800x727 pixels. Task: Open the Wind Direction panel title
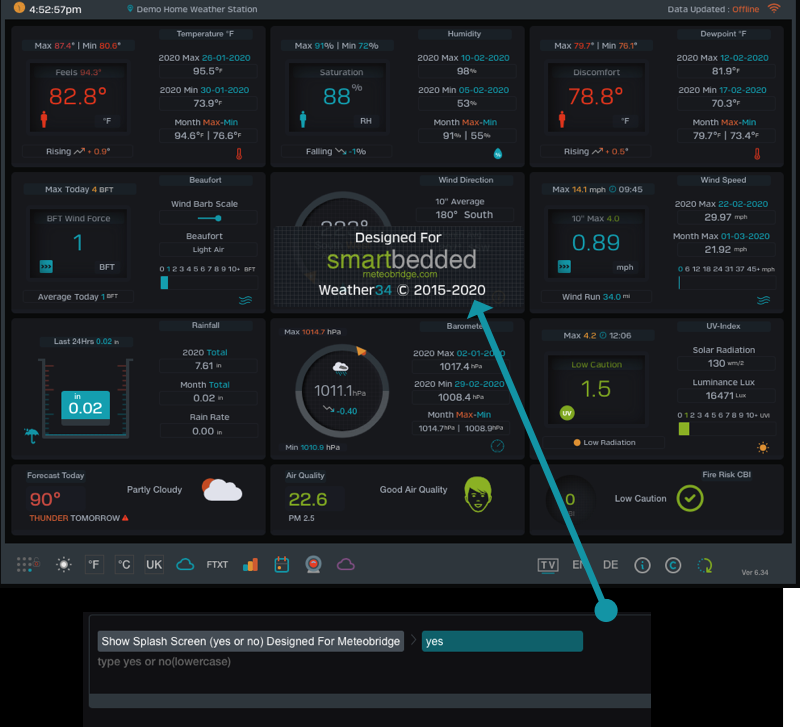pyautogui.click(x=466, y=180)
